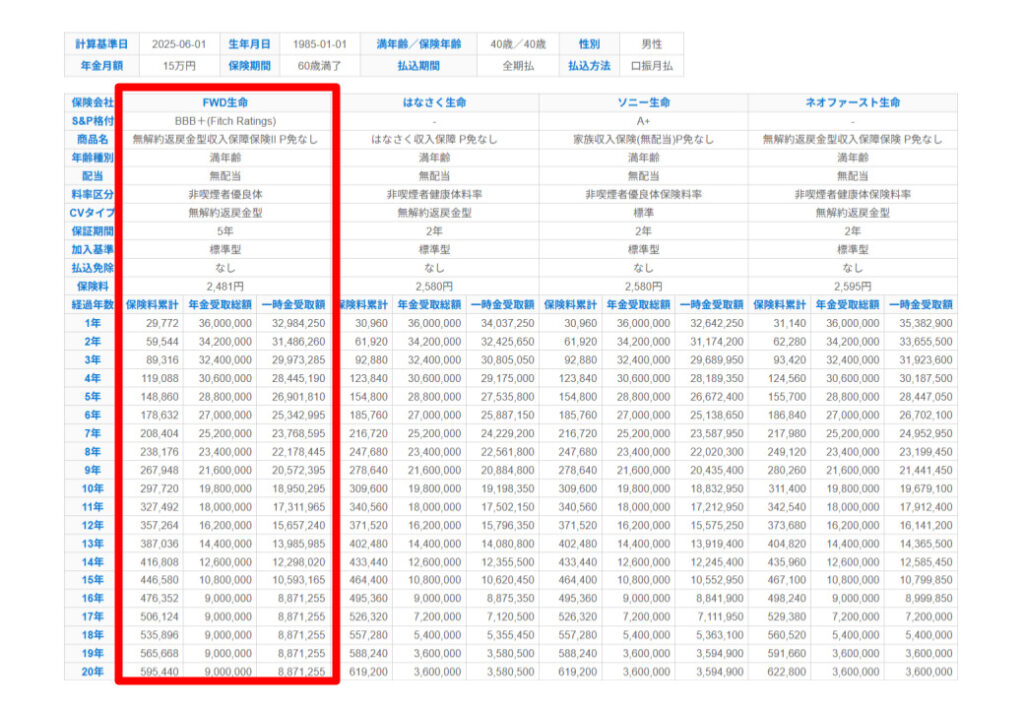Select the premium 2,595円
The height and width of the screenshot is (709, 1024).
(852, 287)
